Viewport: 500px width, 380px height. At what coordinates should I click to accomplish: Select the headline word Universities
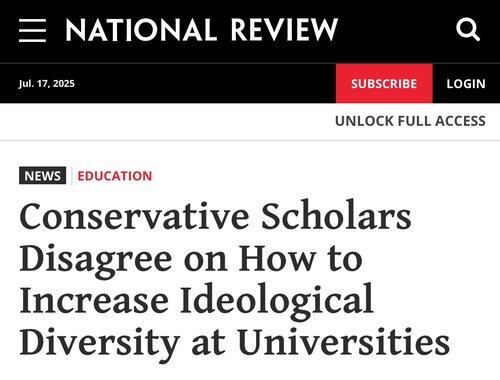344,342
